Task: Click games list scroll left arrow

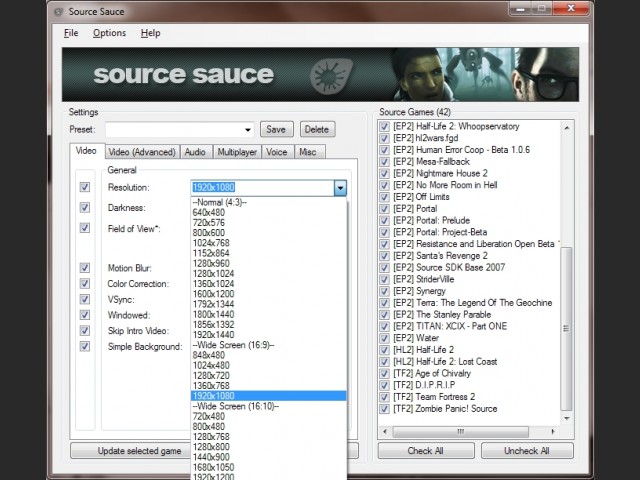Action: click(385, 431)
